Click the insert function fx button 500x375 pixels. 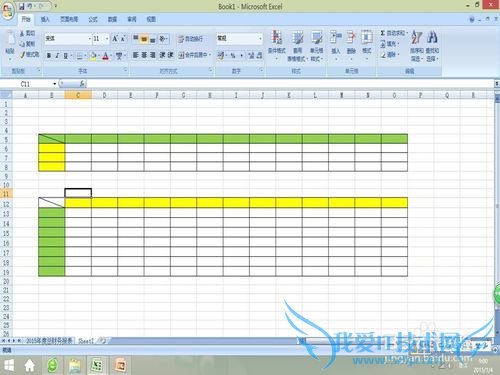coord(82,84)
